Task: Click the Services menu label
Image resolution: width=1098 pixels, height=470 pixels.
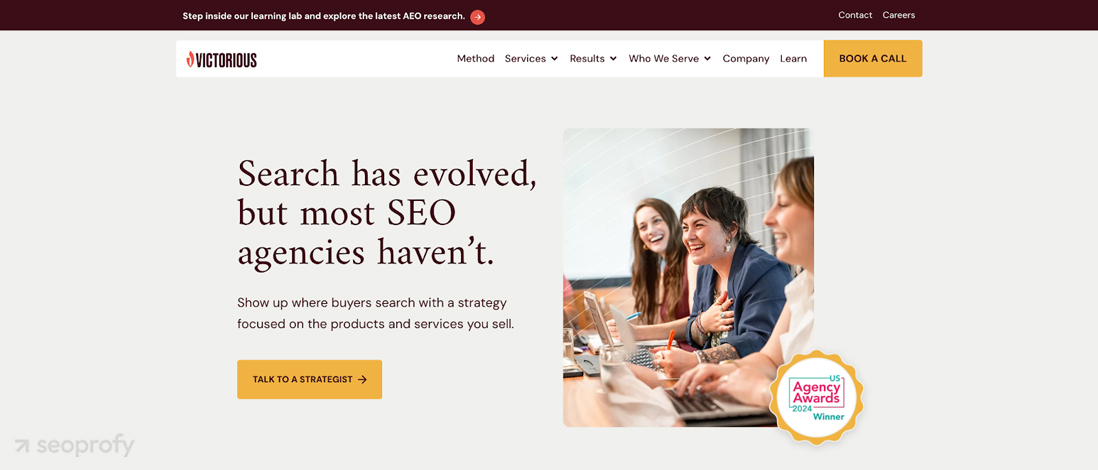Action: point(525,59)
